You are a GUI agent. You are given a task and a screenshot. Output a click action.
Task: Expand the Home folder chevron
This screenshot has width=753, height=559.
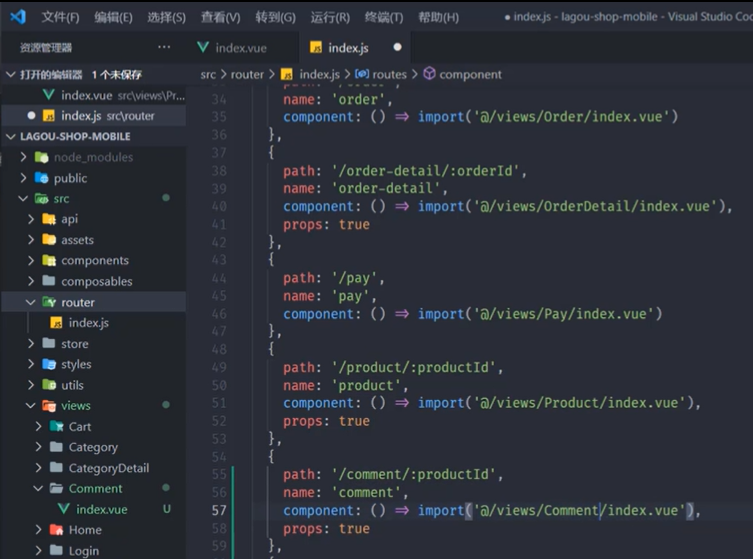tap(38, 530)
